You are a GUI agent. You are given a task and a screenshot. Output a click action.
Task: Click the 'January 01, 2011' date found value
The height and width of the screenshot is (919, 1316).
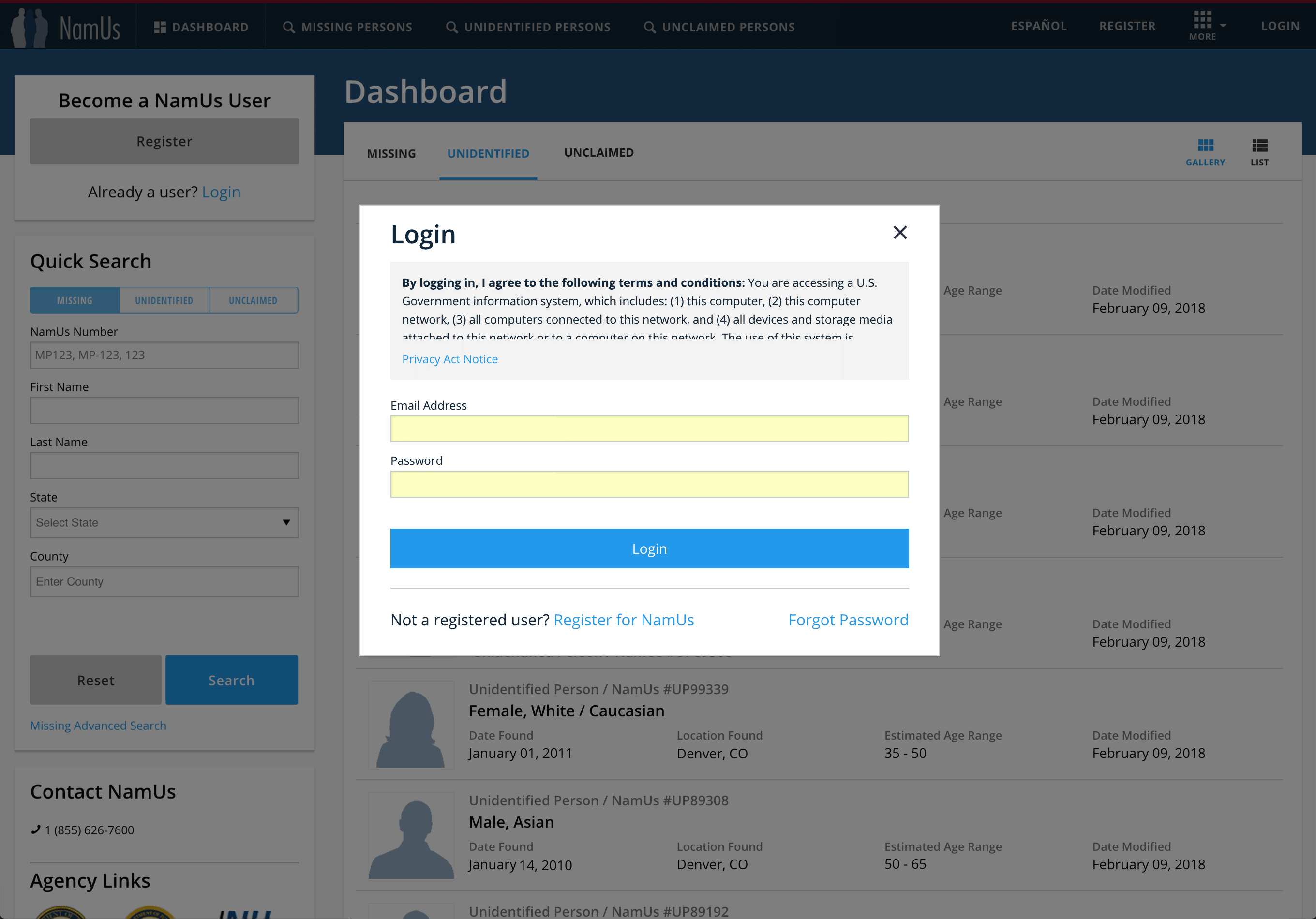(x=521, y=754)
